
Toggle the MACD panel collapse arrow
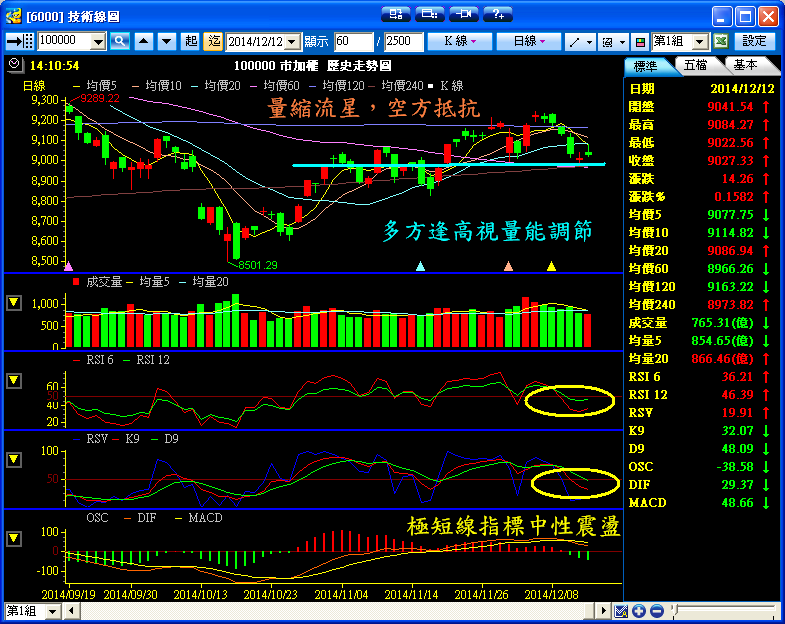point(13,538)
